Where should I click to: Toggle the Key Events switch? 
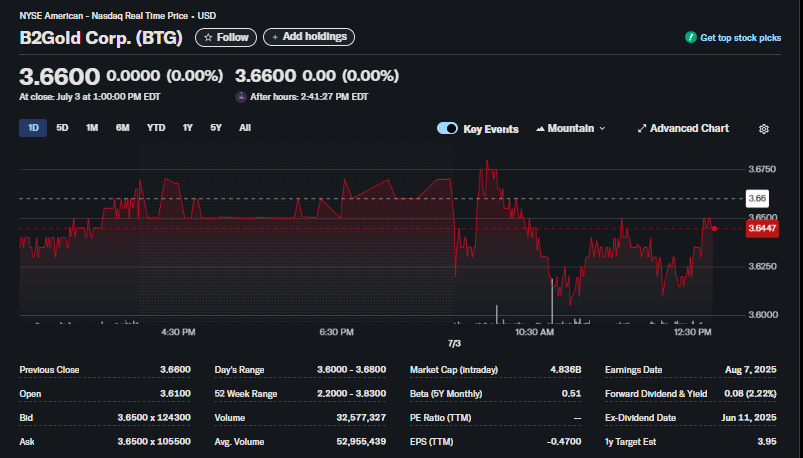coord(447,128)
